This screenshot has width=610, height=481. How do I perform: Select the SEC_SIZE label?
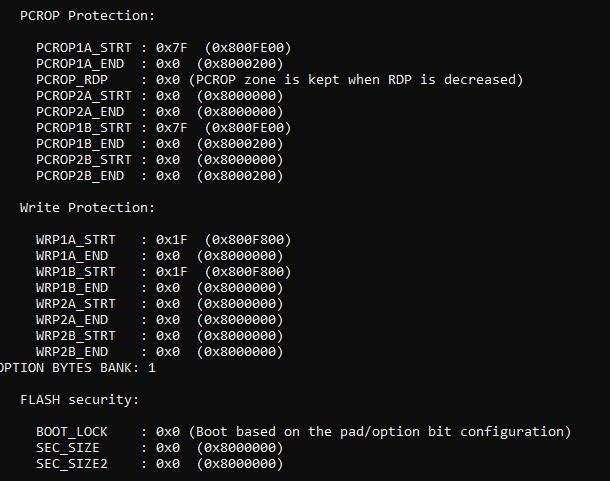68,448
